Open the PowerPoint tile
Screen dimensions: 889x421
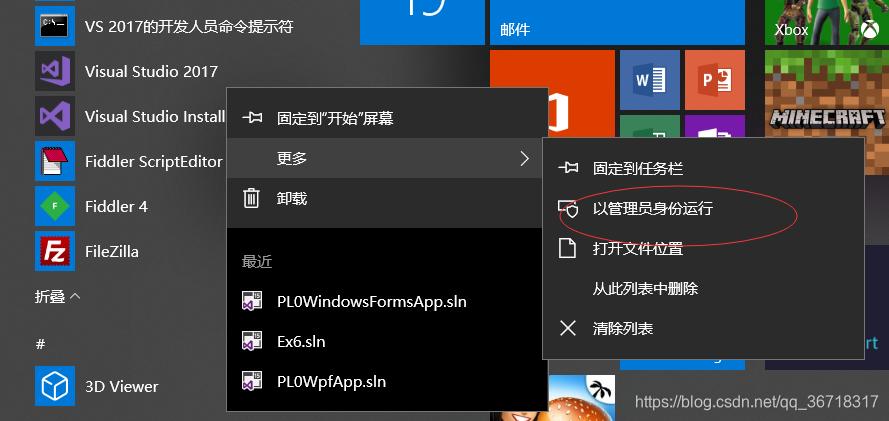click(715, 80)
